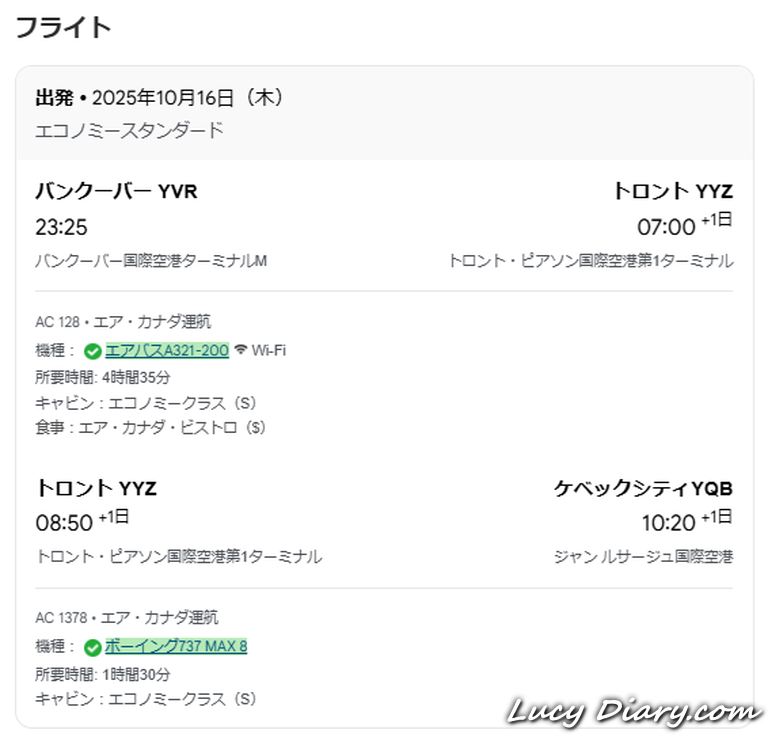Click the green checkmark beside エアバスA321-200
The width and height of the screenshot is (768, 745).
pyautogui.click(x=93, y=351)
